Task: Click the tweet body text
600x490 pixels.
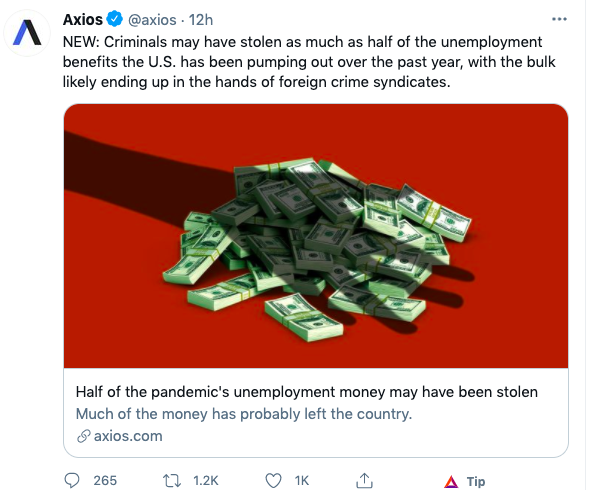Action: [310, 64]
